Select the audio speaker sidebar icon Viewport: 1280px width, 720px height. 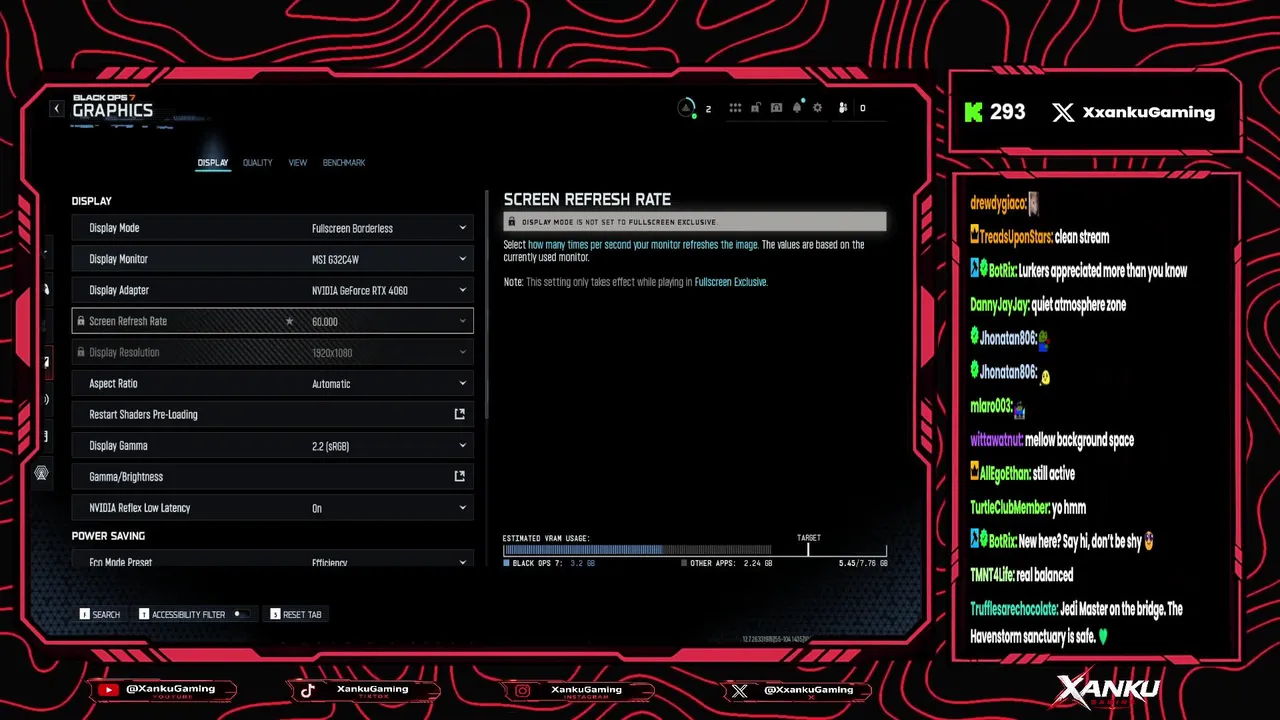(45, 399)
